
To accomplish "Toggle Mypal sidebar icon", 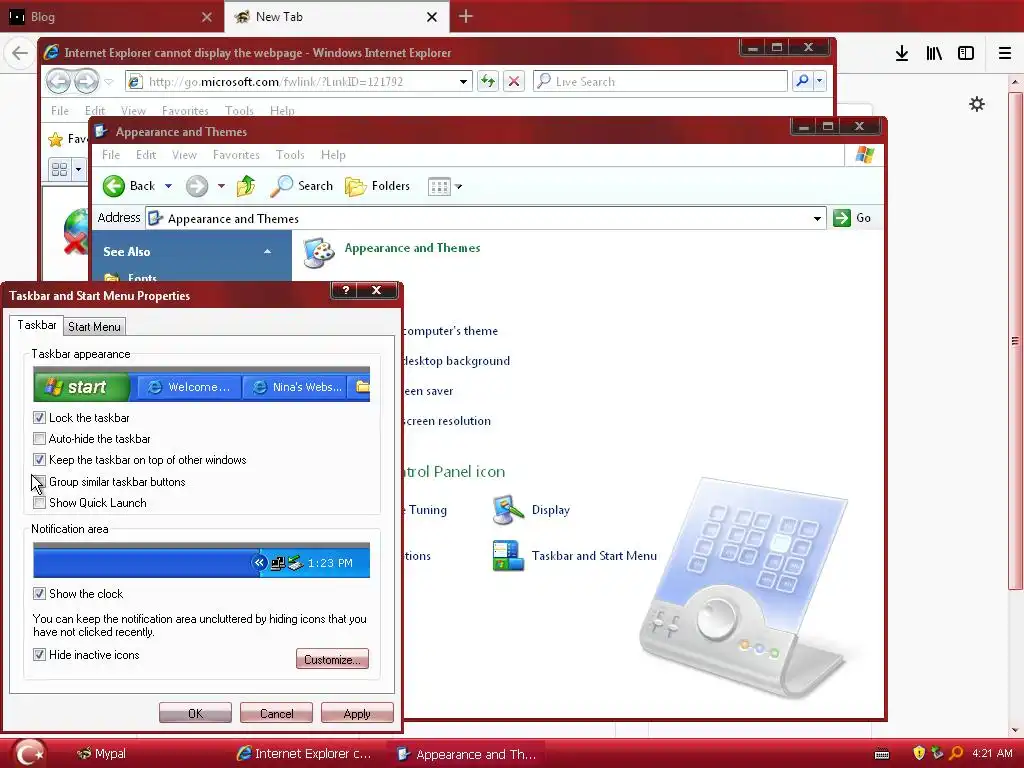I will [x=966, y=54].
